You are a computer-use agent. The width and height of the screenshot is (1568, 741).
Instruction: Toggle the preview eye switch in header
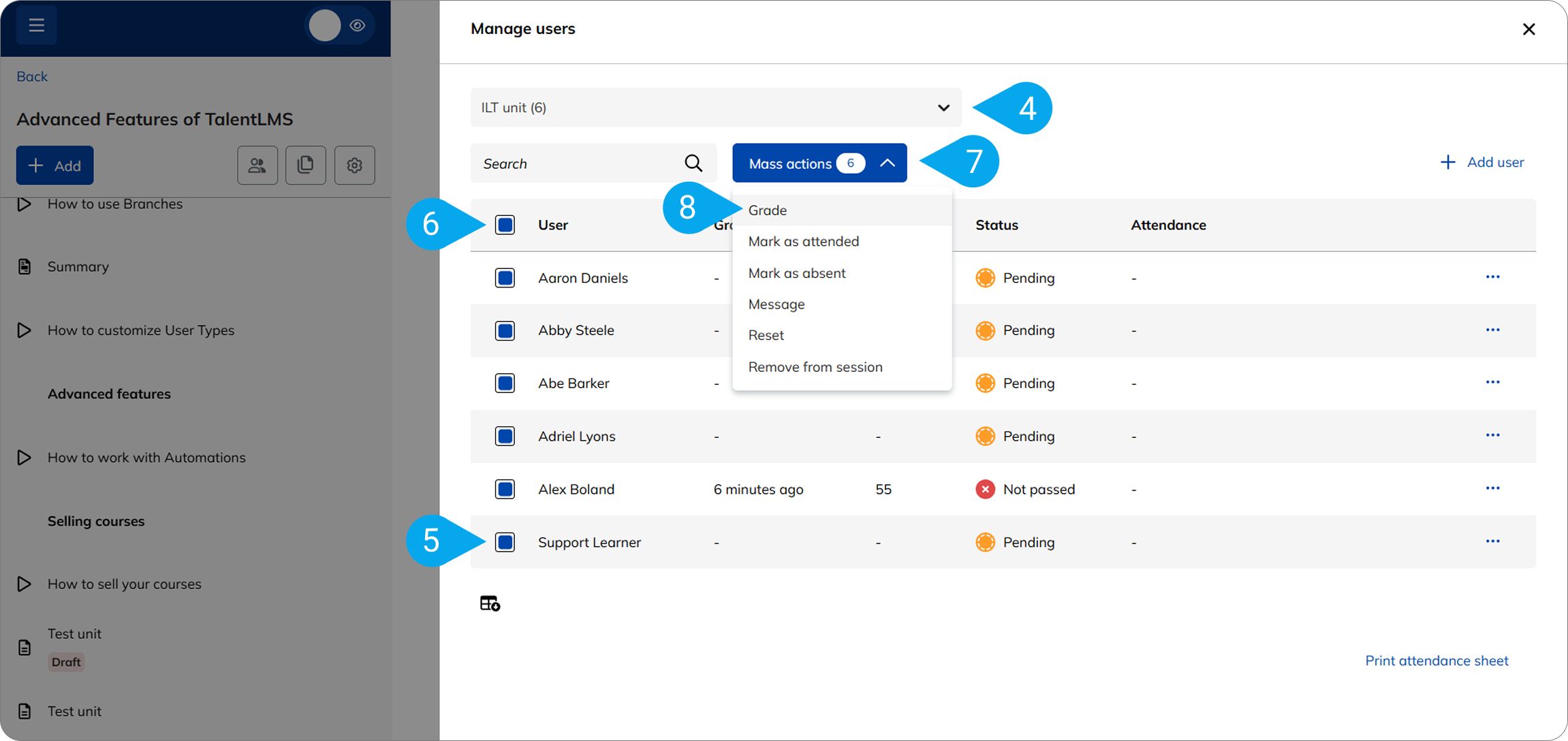point(339,26)
